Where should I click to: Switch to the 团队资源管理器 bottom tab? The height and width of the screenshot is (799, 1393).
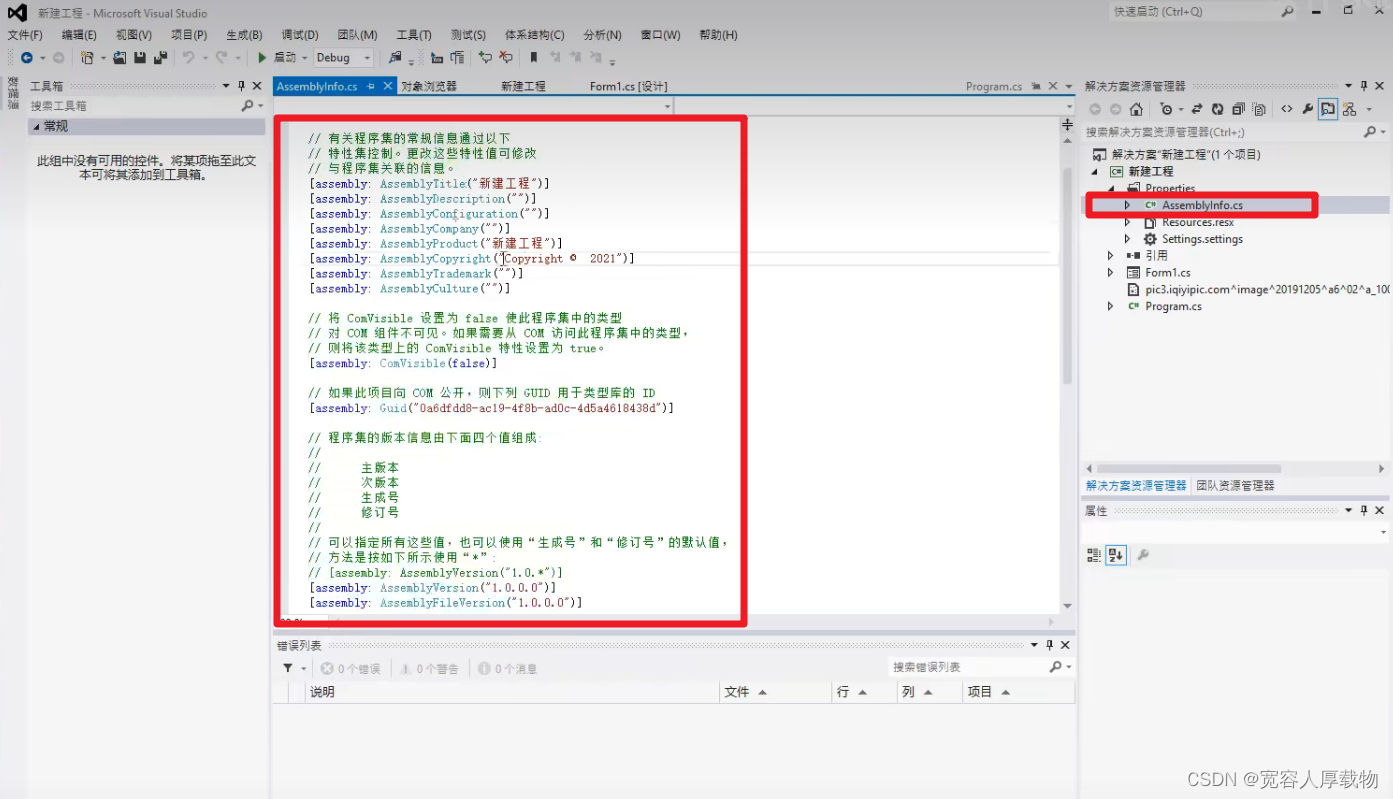(x=1235, y=486)
